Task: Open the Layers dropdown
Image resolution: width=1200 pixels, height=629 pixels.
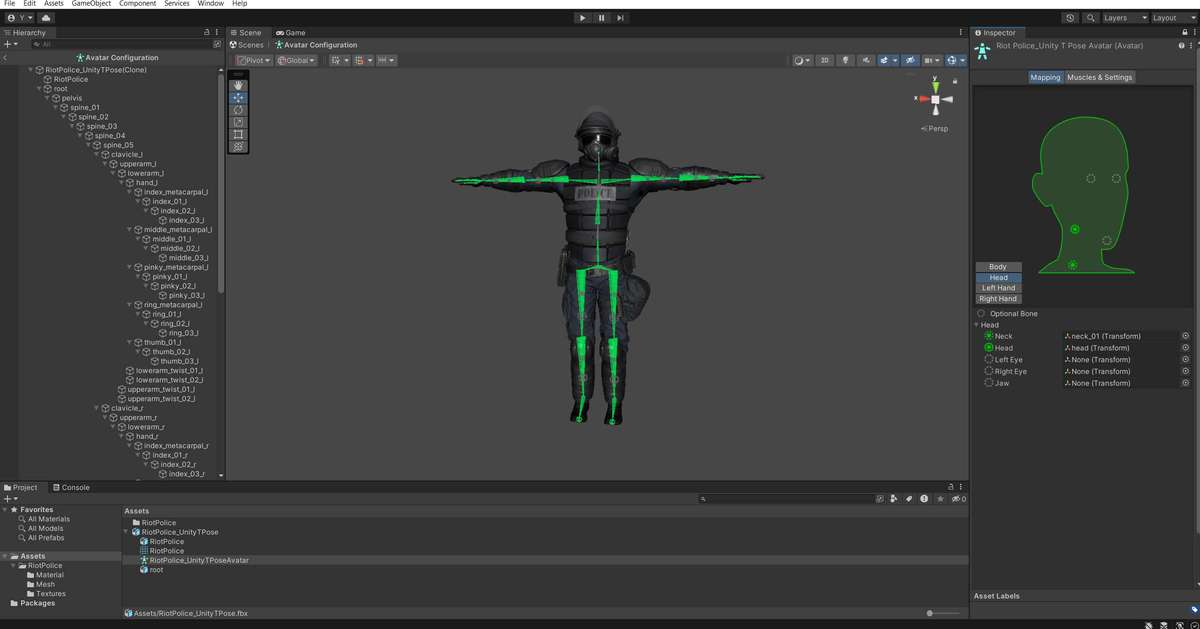Action: pyautogui.click(x=1125, y=18)
